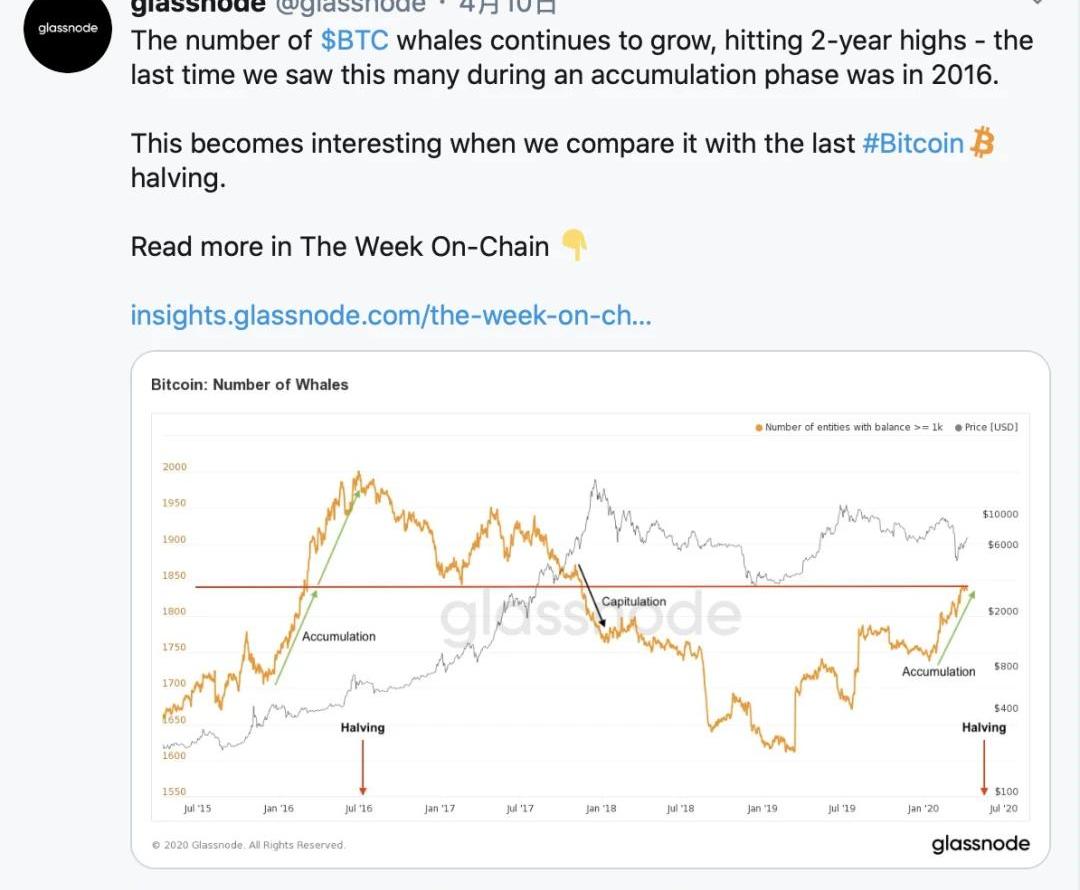The width and height of the screenshot is (1080, 890).
Task: Open the #Bitcoin hashtag link
Action: click(x=913, y=143)
